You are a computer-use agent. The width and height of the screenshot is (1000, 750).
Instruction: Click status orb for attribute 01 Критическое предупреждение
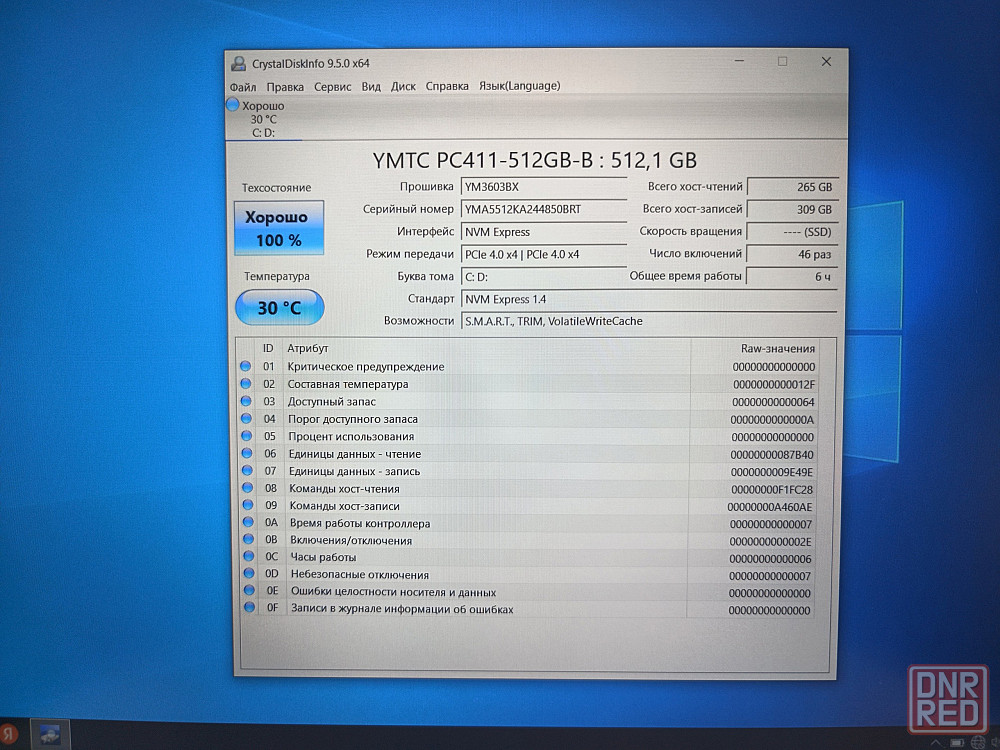246,366
